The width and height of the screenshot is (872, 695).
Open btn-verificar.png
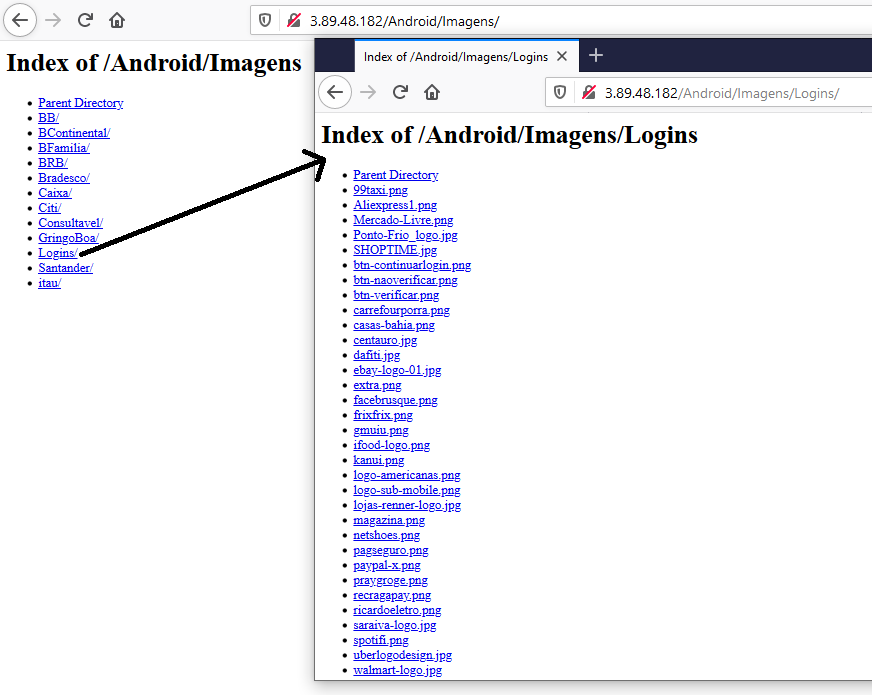click(x=396, y=295)
